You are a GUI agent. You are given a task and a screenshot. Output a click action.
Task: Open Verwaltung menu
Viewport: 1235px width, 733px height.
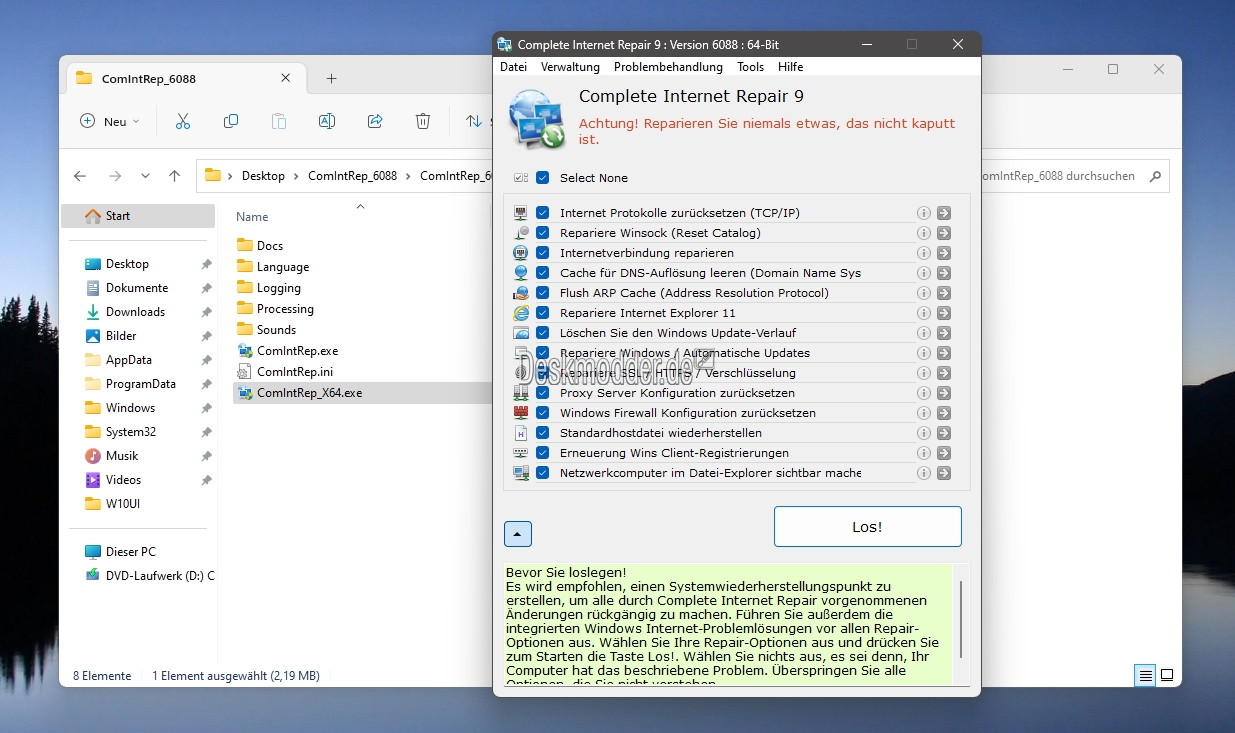570,67
